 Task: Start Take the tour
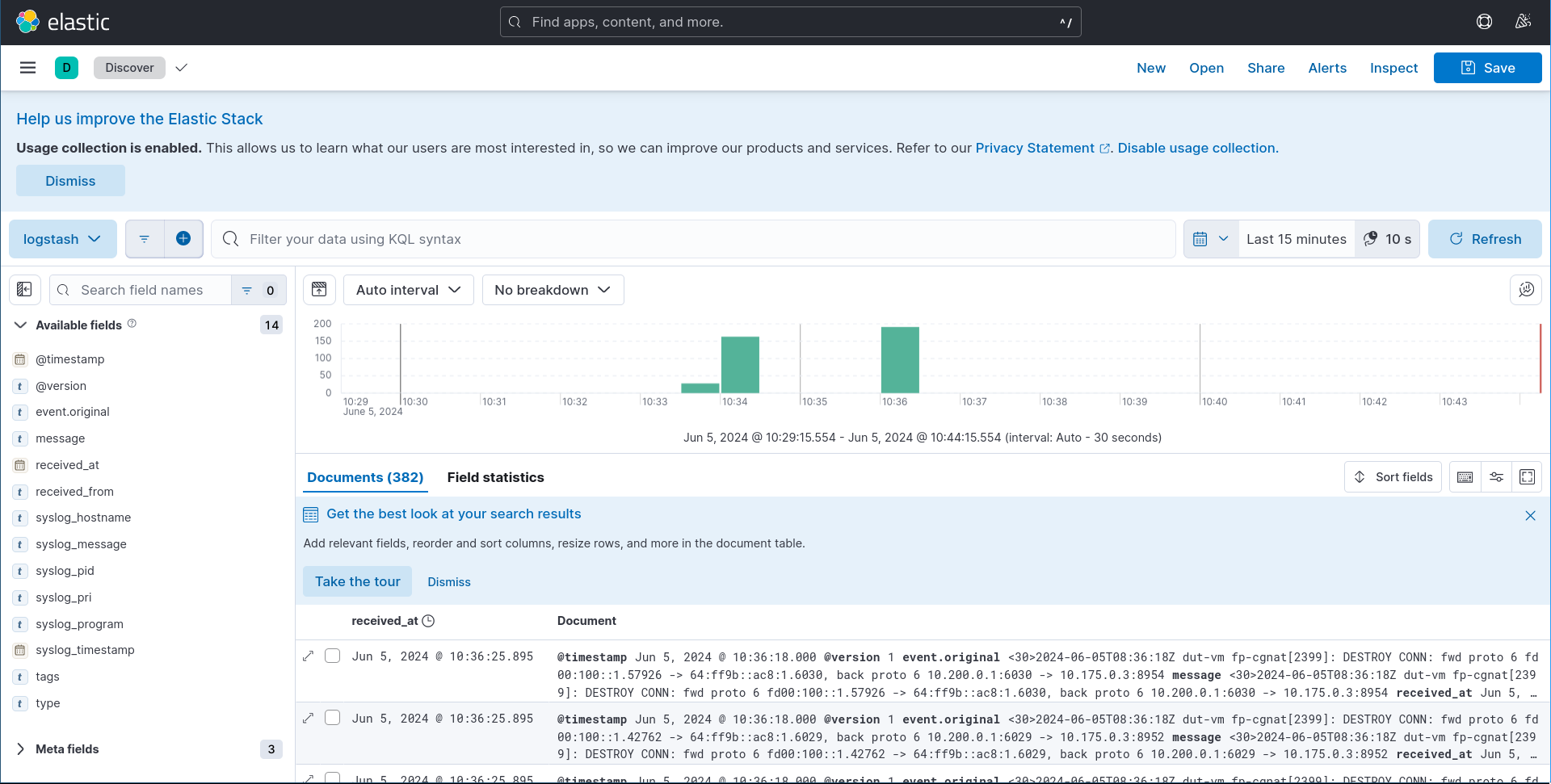pos(357,581)
